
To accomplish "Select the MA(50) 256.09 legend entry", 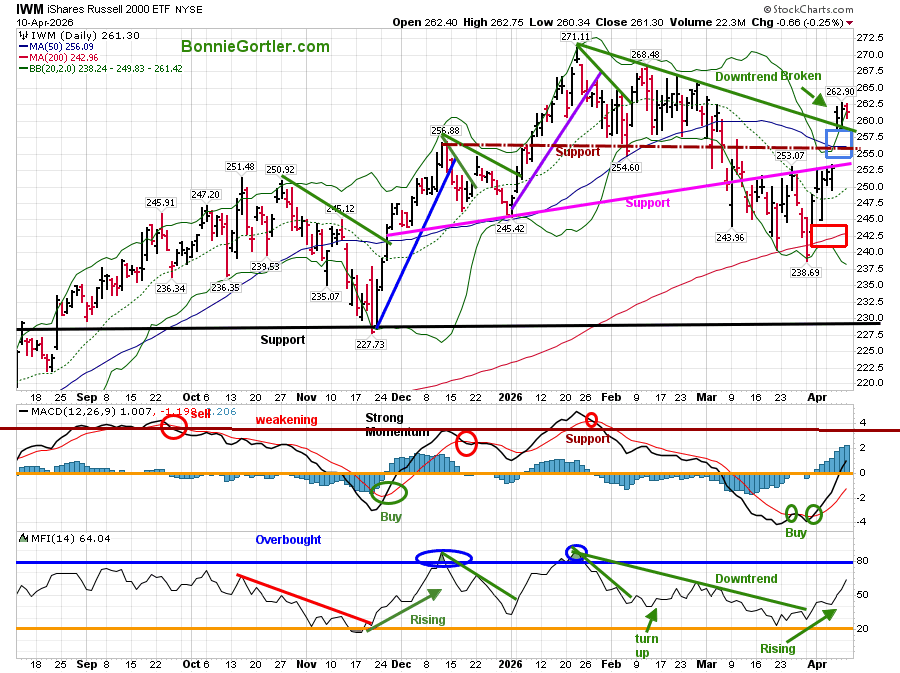I will point(64,45).
